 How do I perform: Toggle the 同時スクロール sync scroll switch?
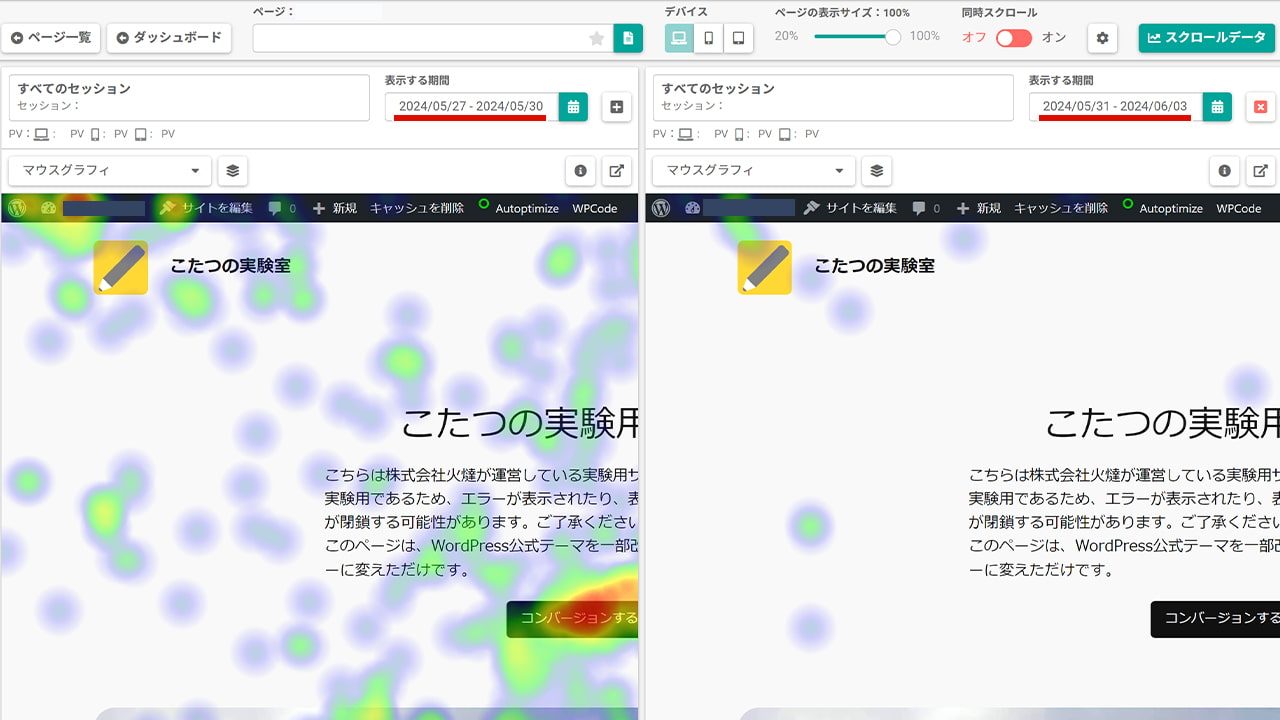pos(1013,38)
